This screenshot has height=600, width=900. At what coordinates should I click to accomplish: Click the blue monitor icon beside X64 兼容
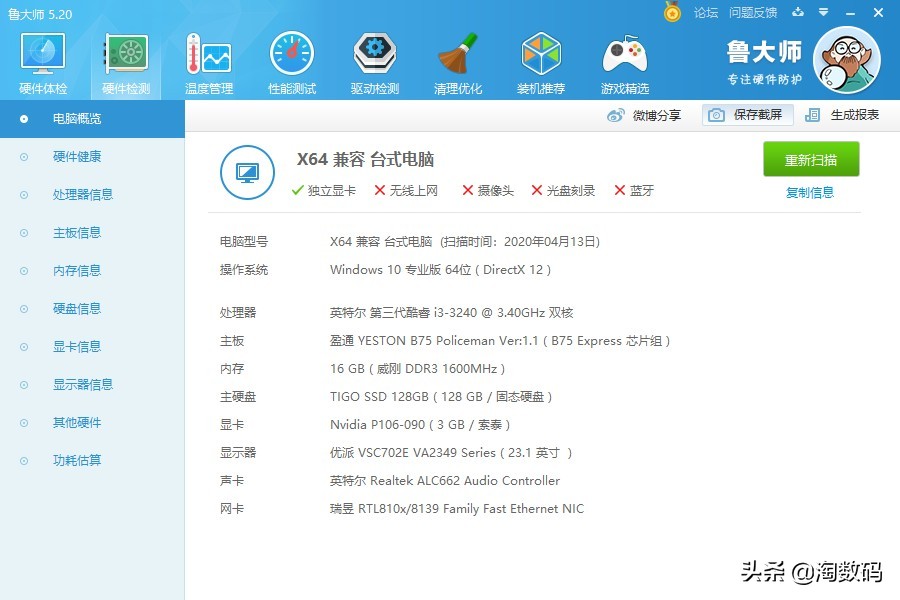point(246,172)
